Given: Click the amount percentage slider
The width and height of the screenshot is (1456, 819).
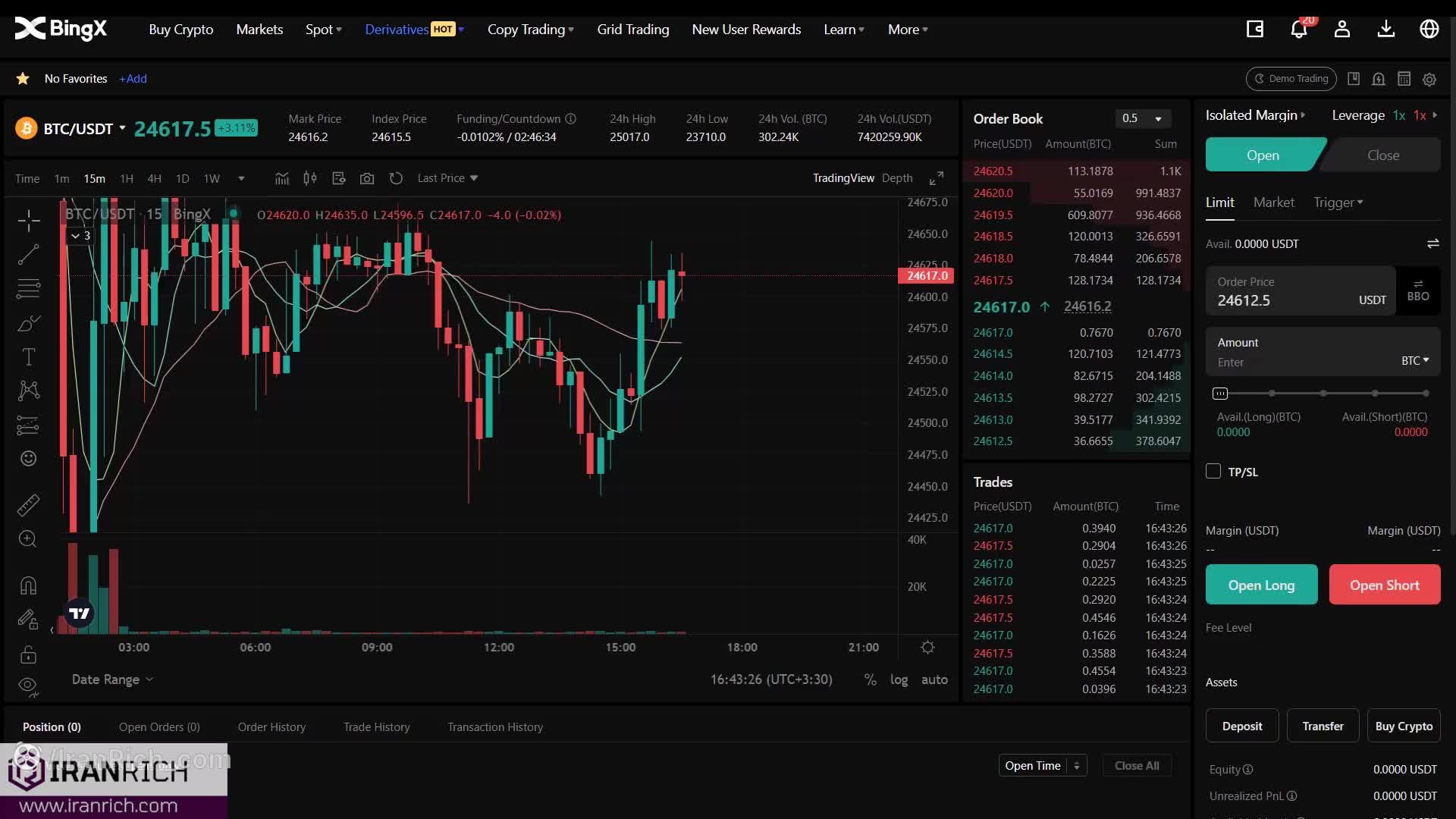Looking at the screenshot, I should point(1323,394).
